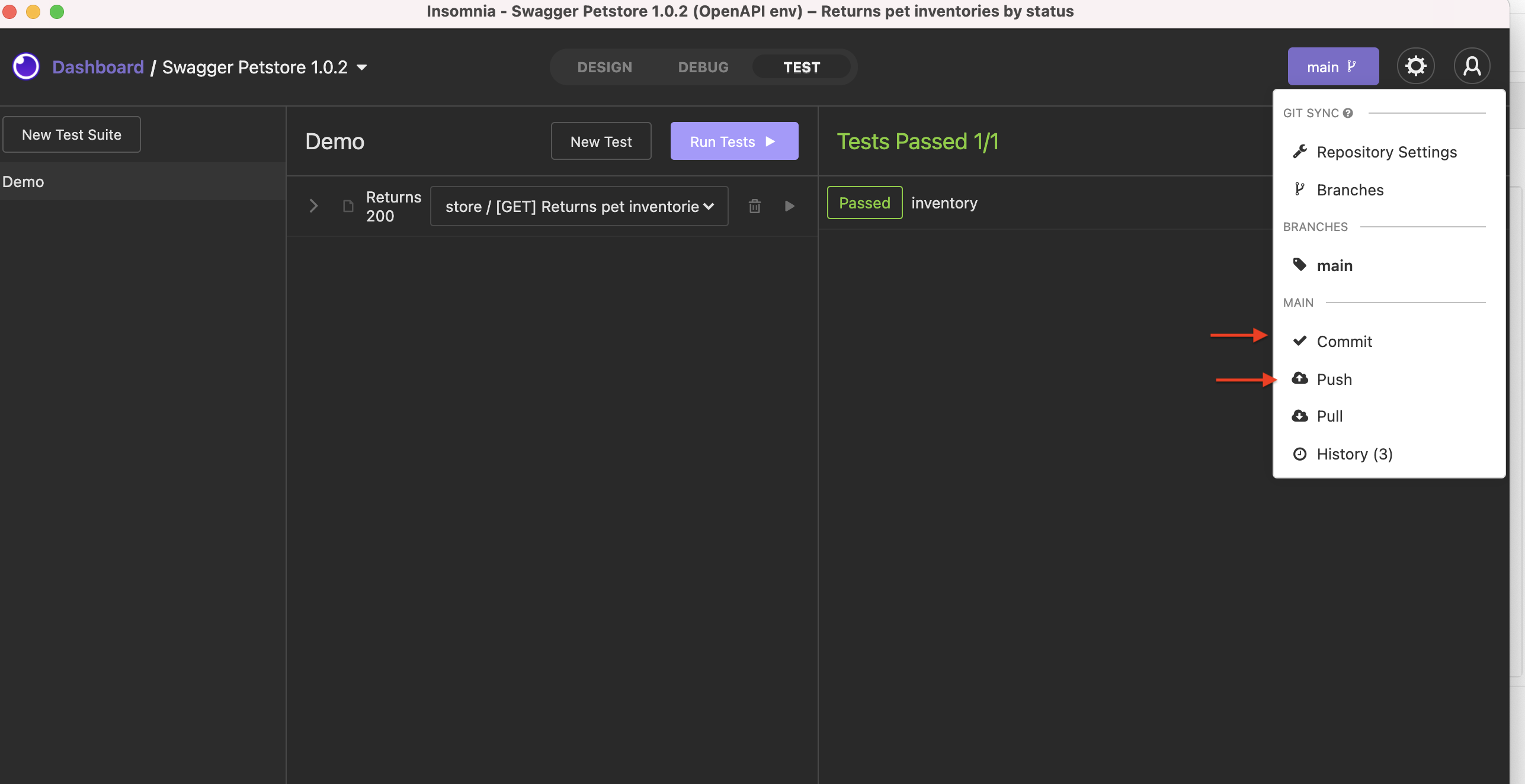Viewport: 1525px width, 784px height.
Task: Expand the Returns 200 test row
Action: coord(313,206)
